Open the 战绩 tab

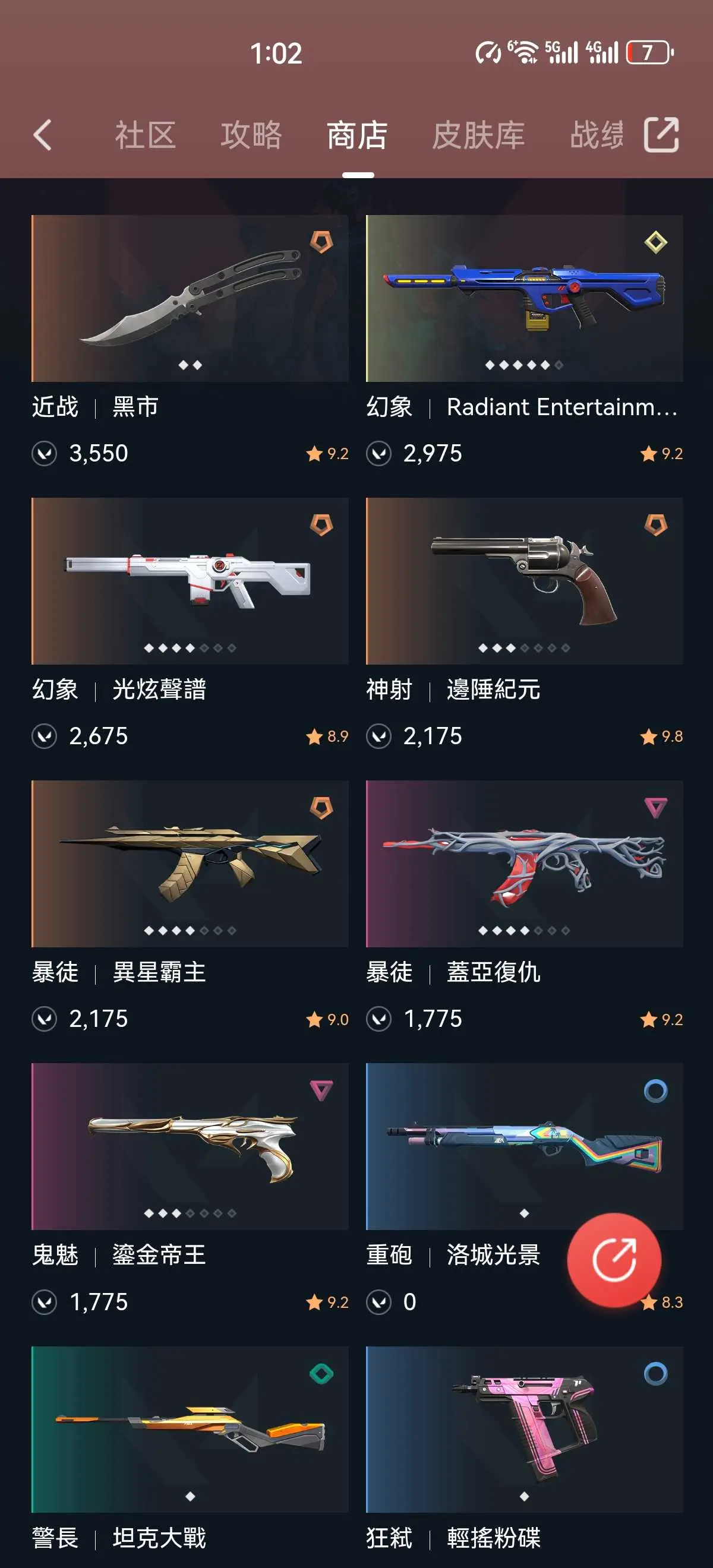point(597,134)
